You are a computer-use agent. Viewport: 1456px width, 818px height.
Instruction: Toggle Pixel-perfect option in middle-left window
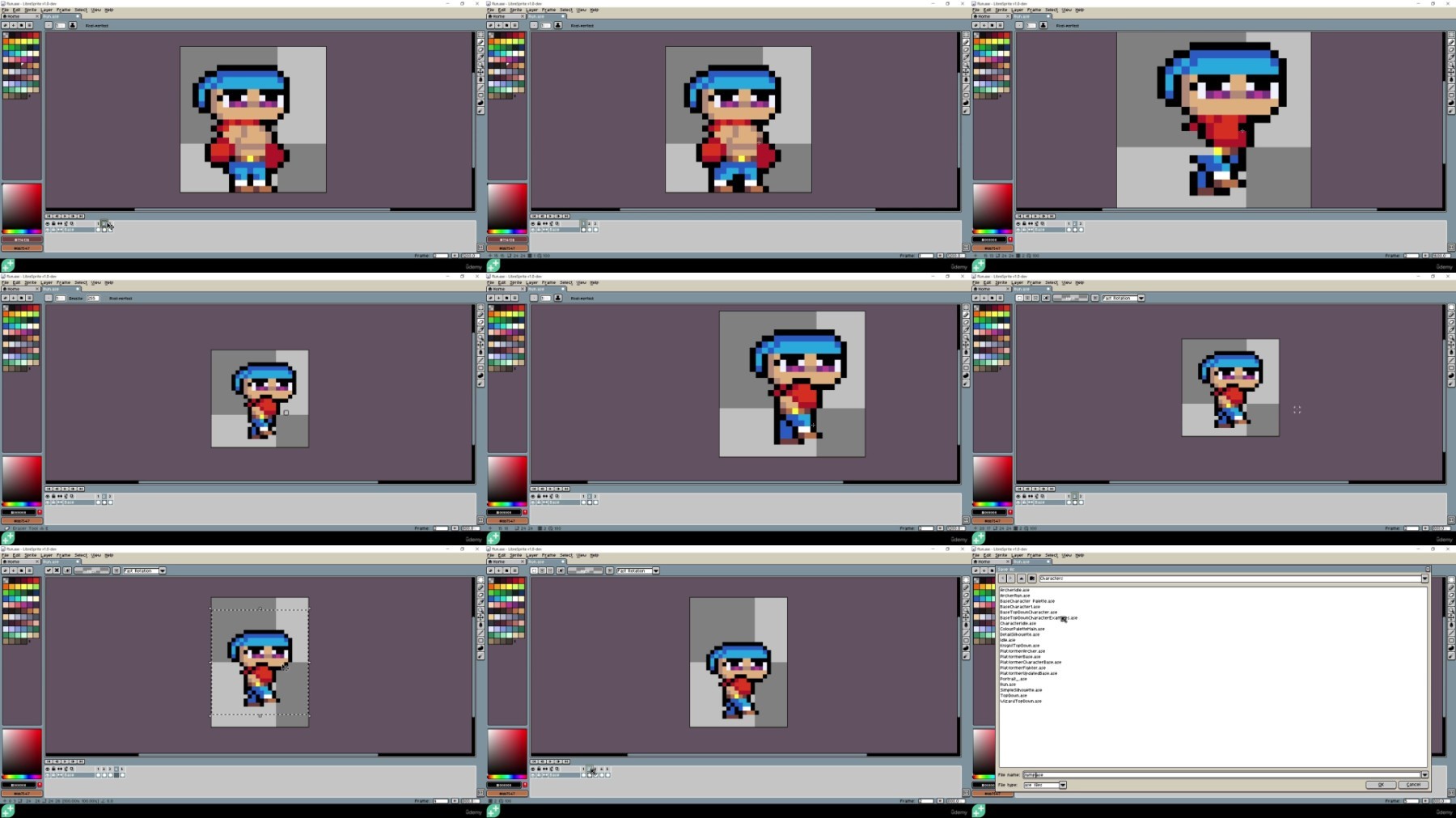121,298
